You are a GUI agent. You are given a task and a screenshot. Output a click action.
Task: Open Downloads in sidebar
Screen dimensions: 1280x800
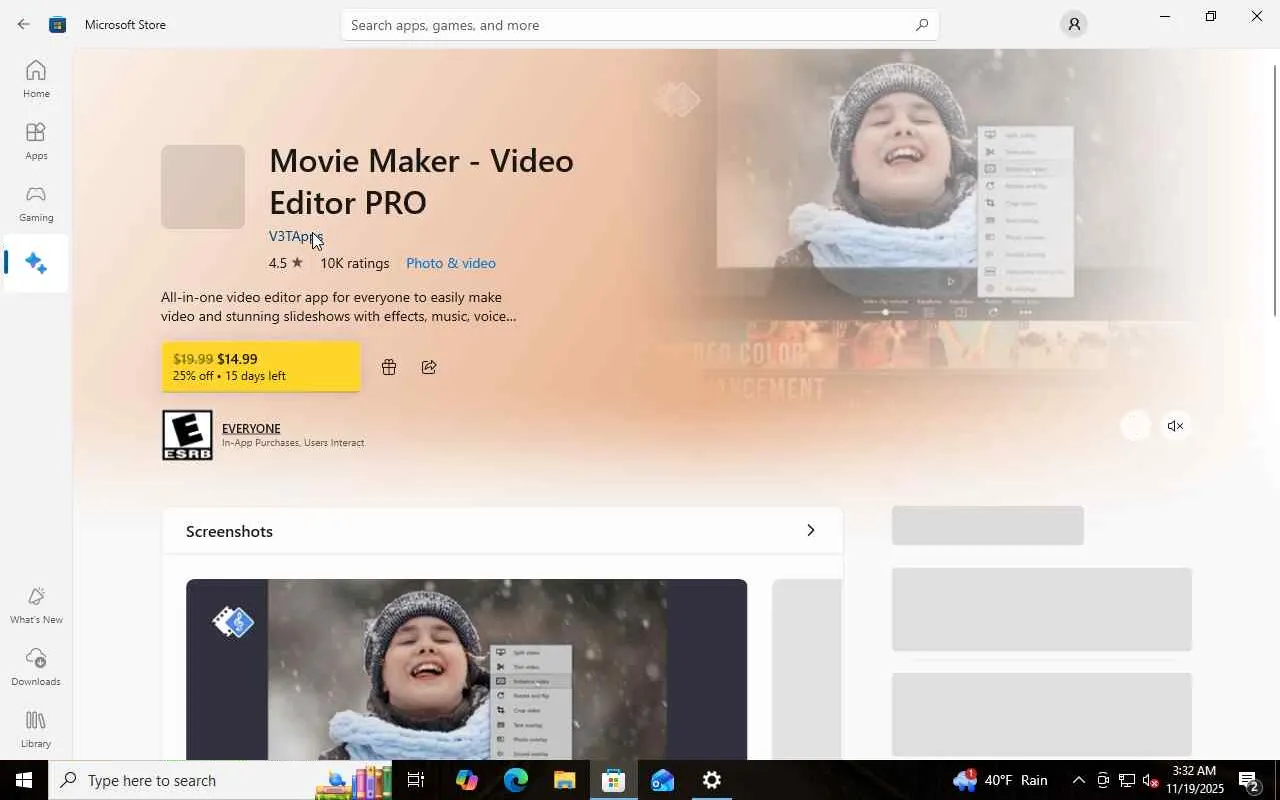[36, 667]
